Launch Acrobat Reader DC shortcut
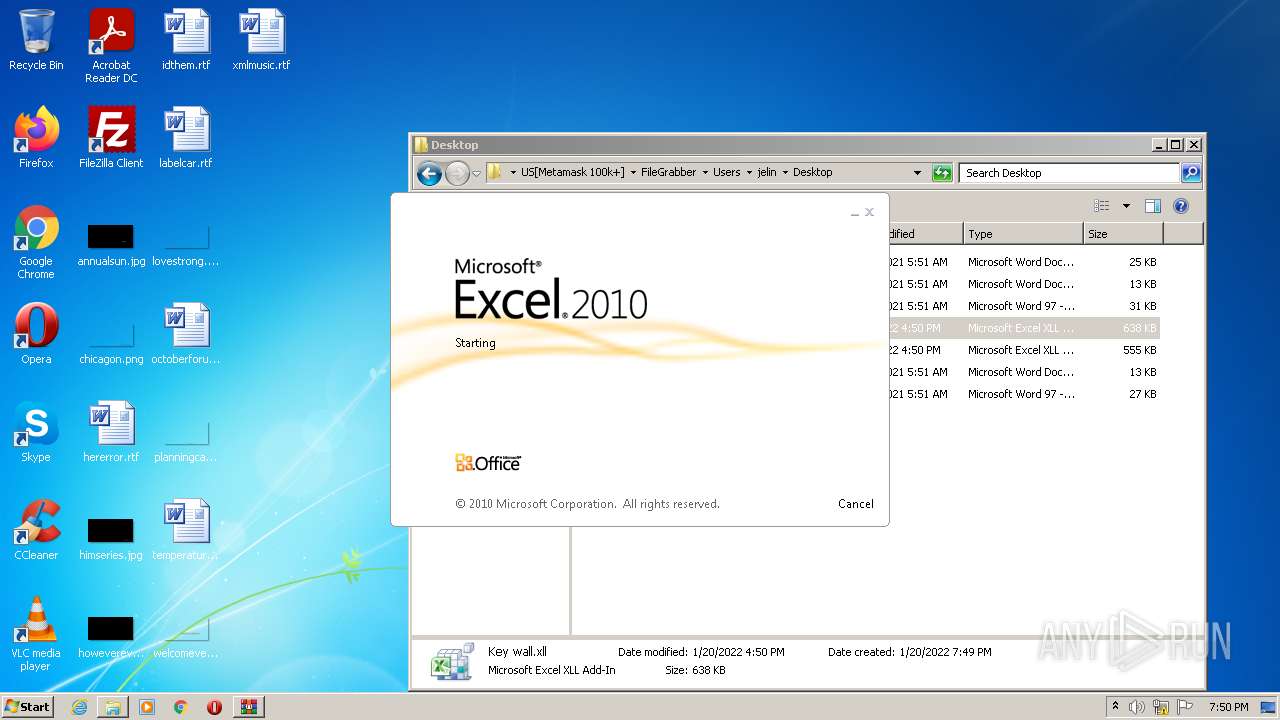Image resolution: width=1280 pixels, height=720 pixels. (111, 45)
